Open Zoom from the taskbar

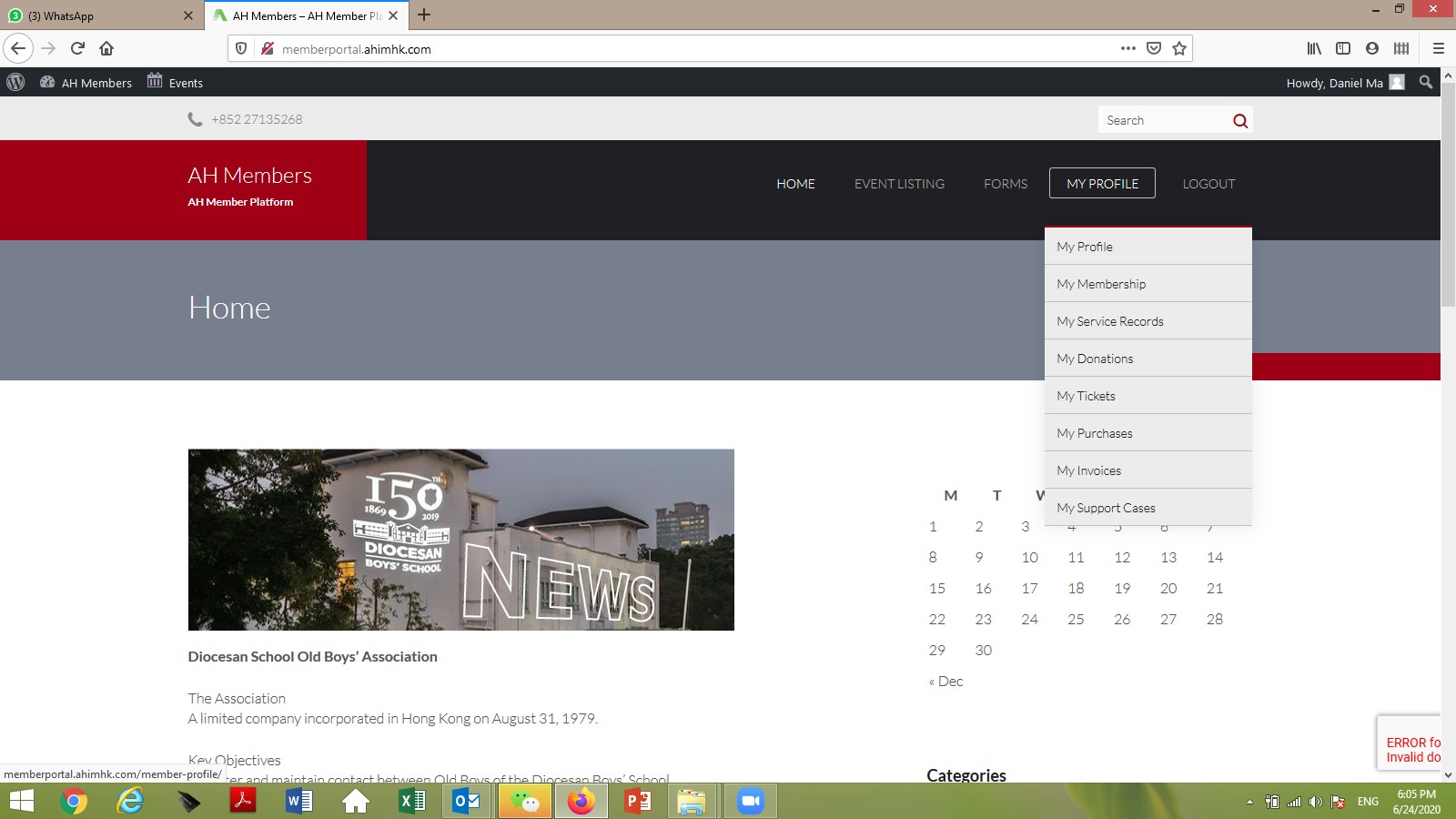750,801
